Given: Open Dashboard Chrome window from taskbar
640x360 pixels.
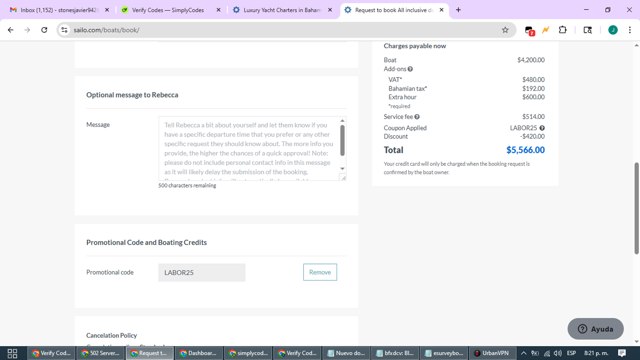Looking at the screenshot, I should (x=199, y=353).
